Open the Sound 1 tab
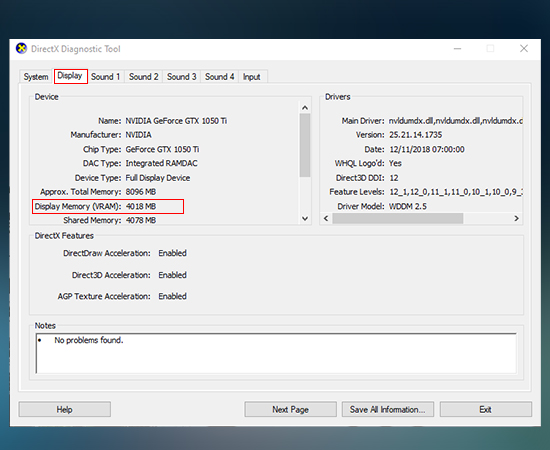Image resolution: width=550 pixels, height=450 pixels. point(105,77)
